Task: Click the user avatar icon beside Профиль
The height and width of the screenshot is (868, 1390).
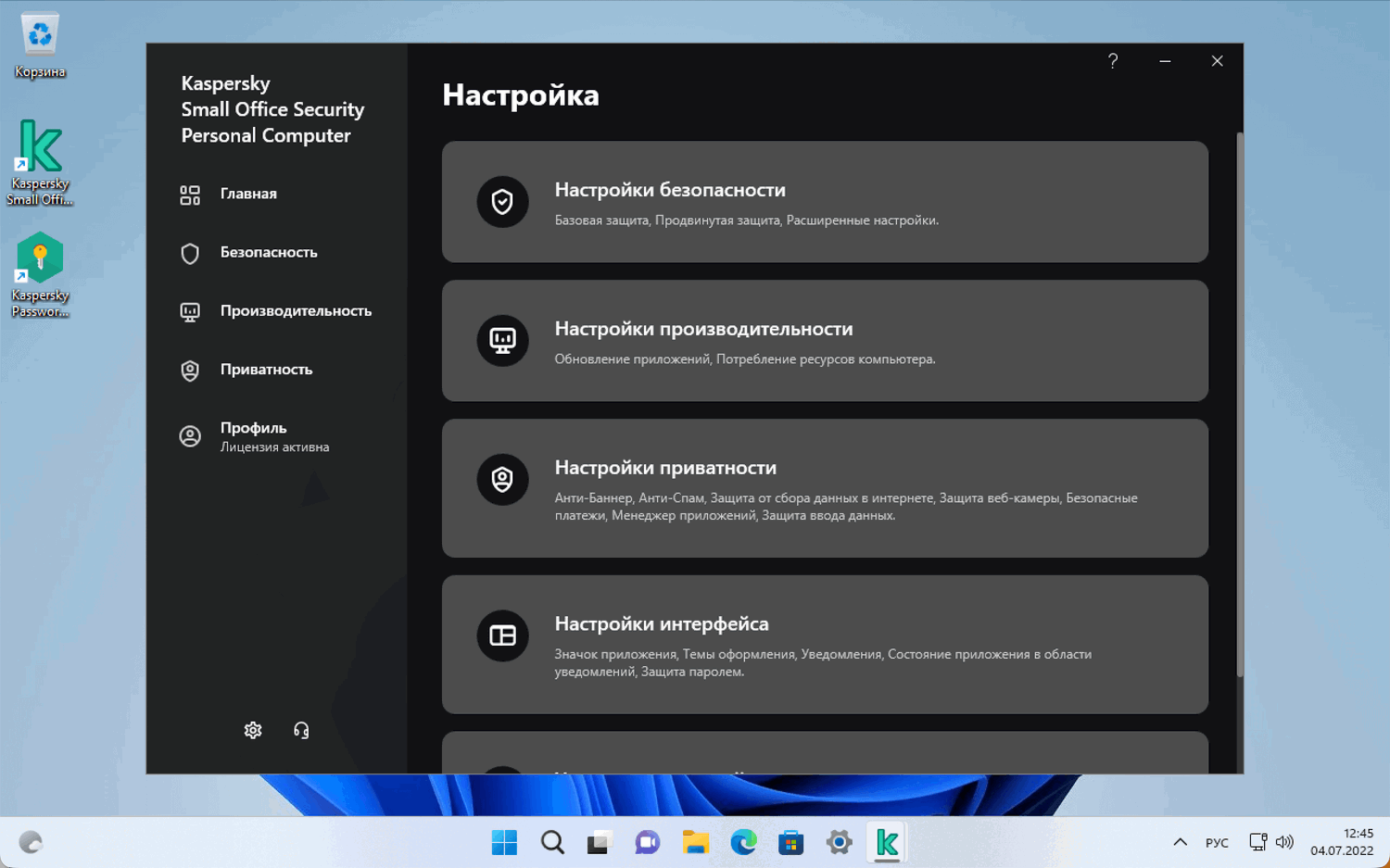Action: coord(190,436)
